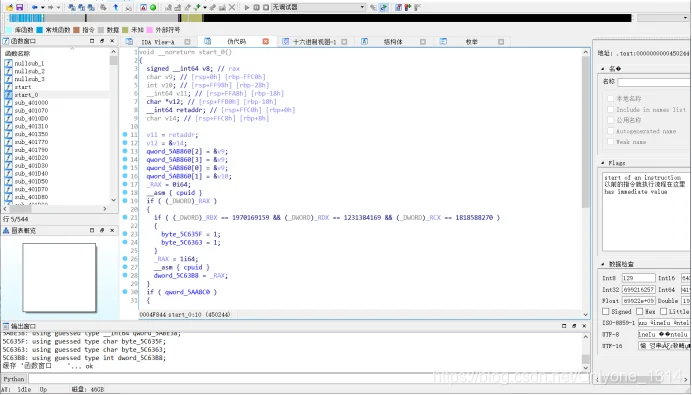Click breakpoint dot on line 11
This screenshot has width=692, height=395.
click(x=125, y=134)
